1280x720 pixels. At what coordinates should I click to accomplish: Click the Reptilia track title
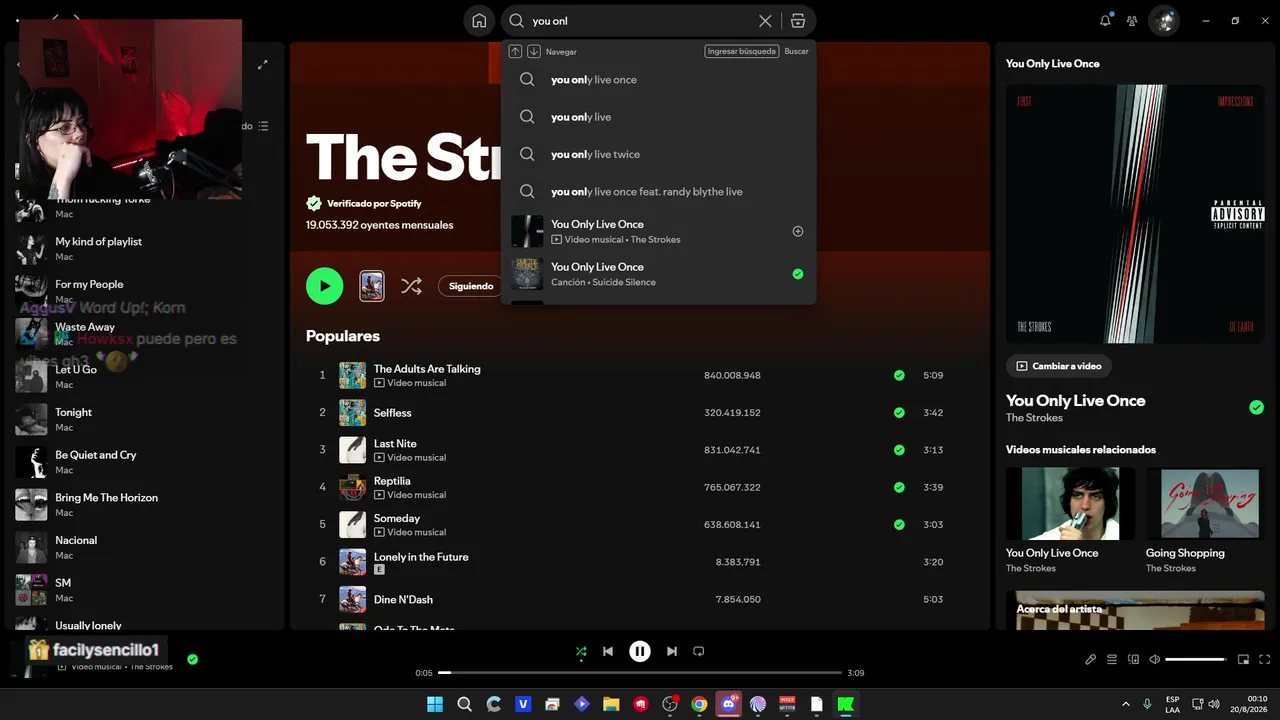[392, 481]
